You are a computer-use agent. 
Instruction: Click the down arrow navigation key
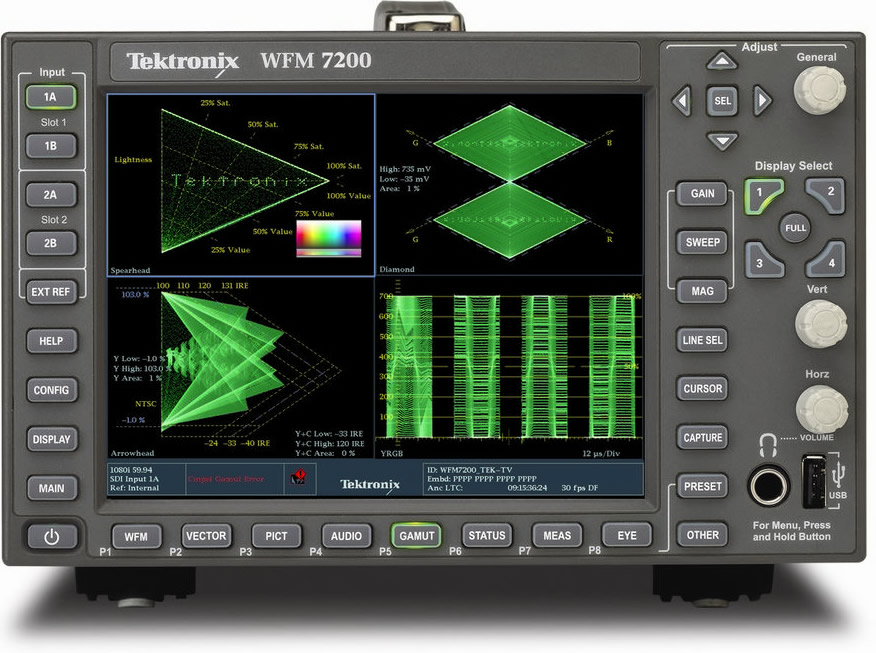(722, 141)
